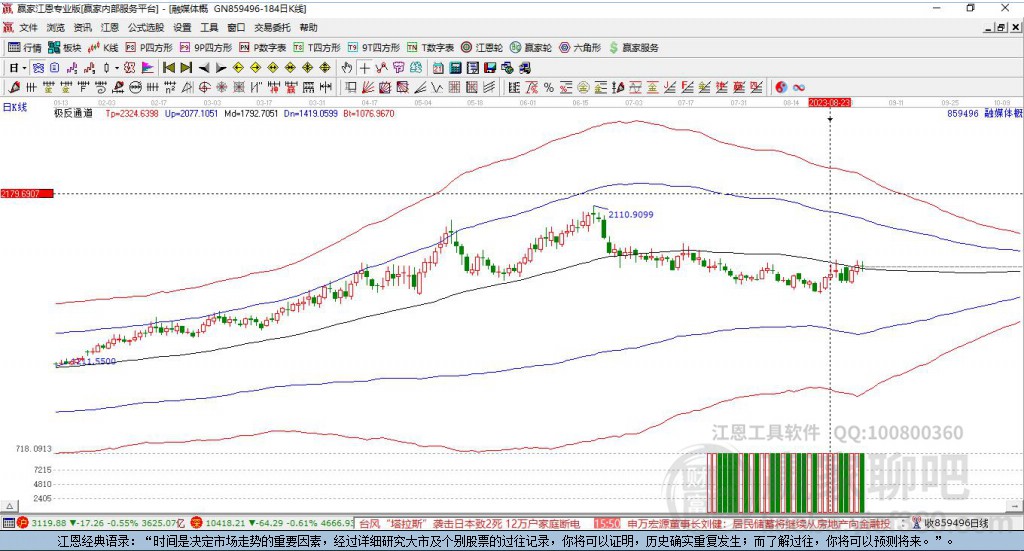
Task: Click the 沪 index 3119.88 status entry
Action: click(101, 524)
